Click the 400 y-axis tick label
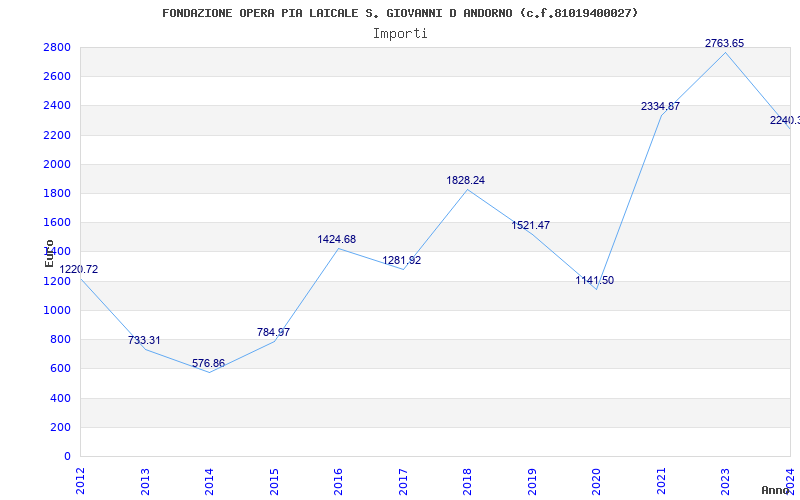Image resolution: width=800 pixels, height=500 pixels. tap(60, 398)
